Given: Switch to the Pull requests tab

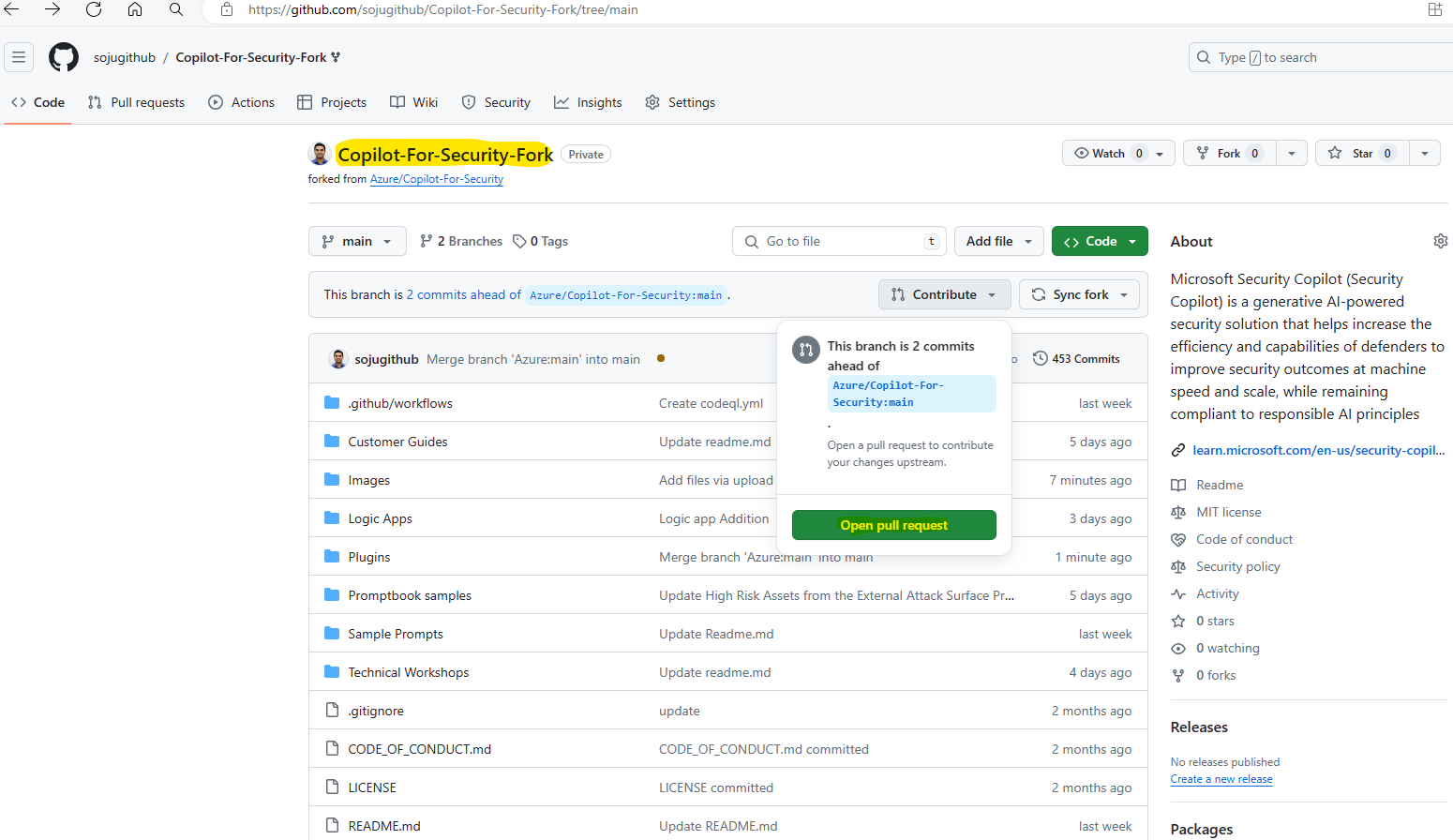Looking at the screenshot, I should click(x=137, y=103).
